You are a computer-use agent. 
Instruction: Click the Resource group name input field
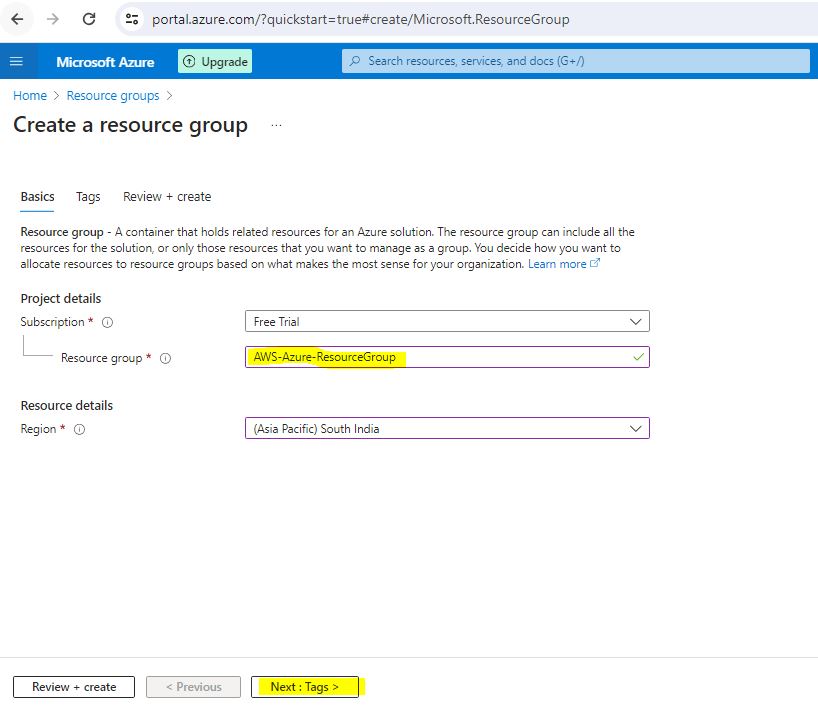click(447, 357)
